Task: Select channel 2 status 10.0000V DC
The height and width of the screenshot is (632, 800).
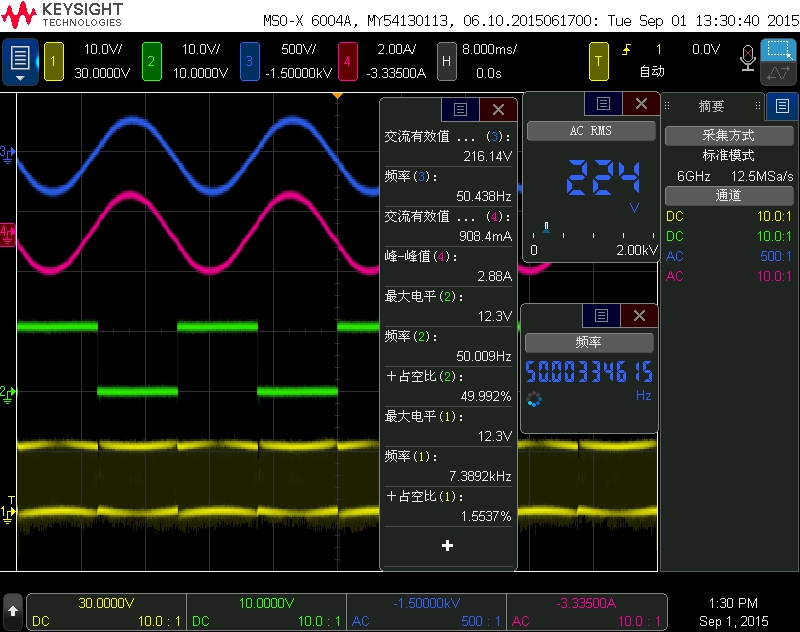Action: click(266, 612)
